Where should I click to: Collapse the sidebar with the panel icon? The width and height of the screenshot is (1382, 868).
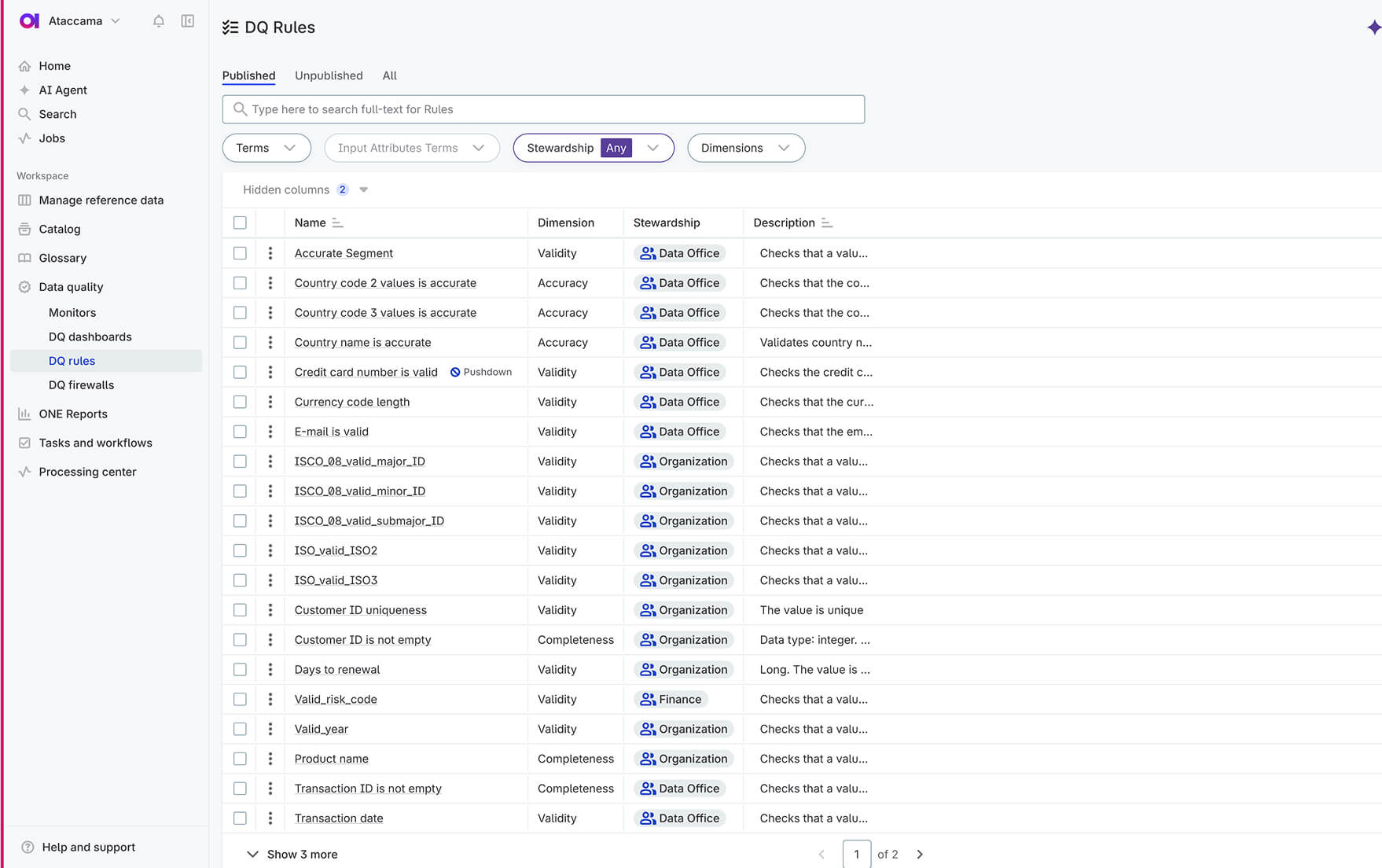(x=188, y=21)
